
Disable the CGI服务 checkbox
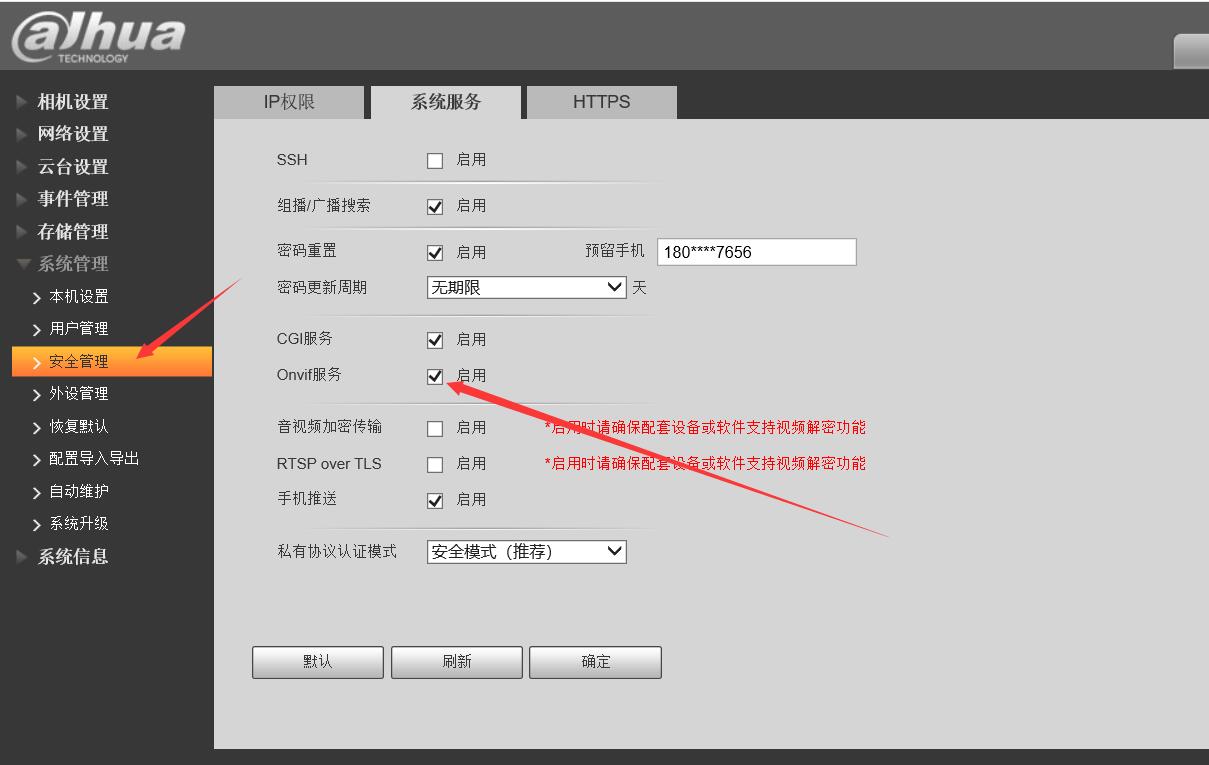[435, 341]
